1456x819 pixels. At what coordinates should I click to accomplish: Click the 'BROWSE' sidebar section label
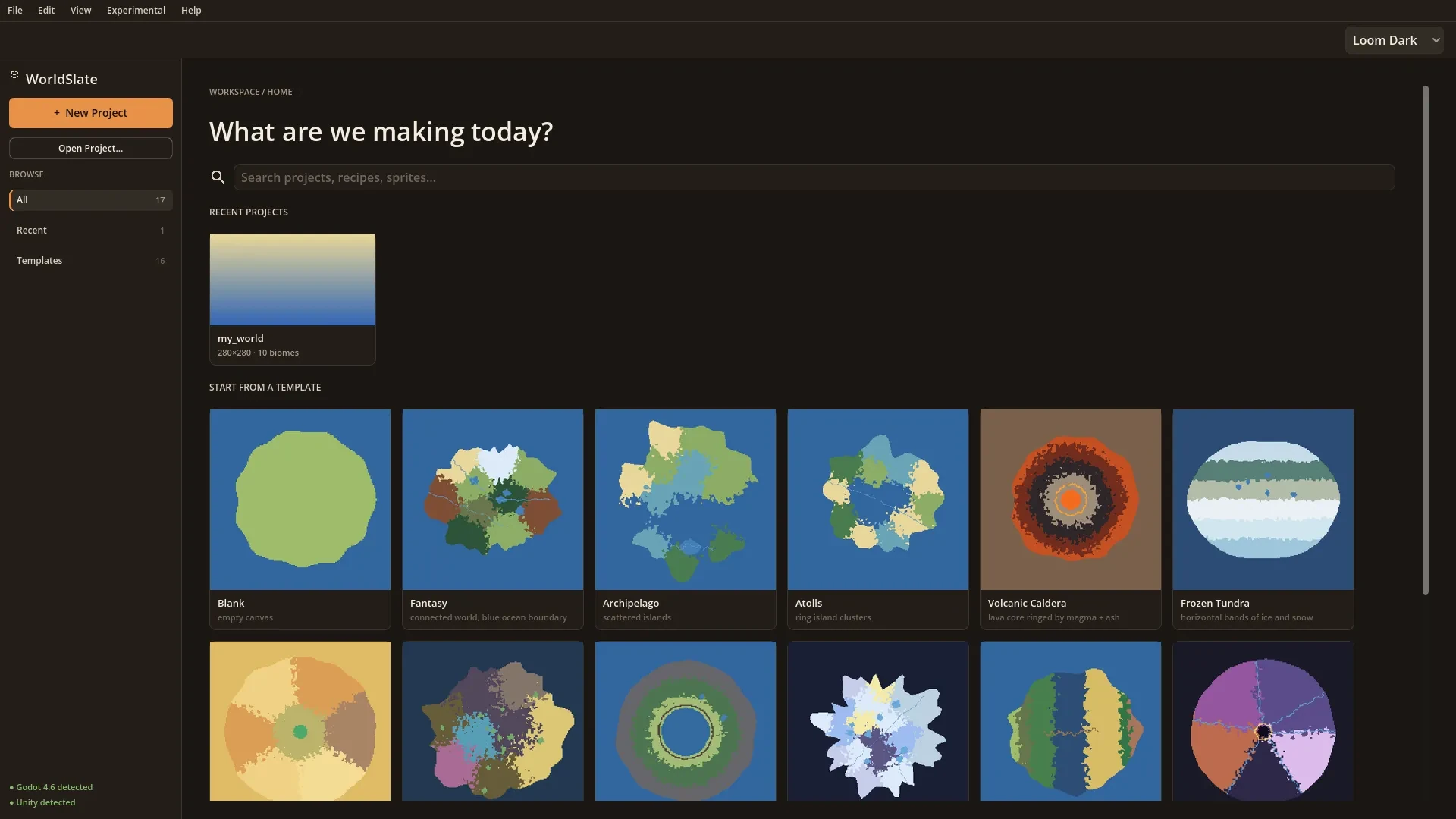[27, 174]
